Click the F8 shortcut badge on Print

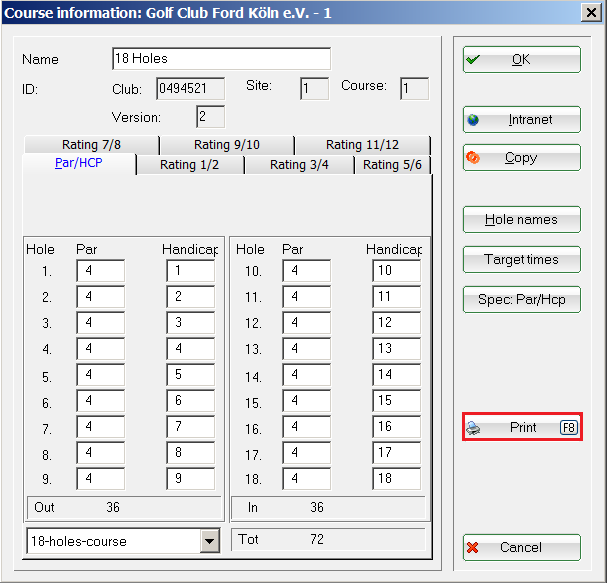pyautogui.click(x=569, y=427)
